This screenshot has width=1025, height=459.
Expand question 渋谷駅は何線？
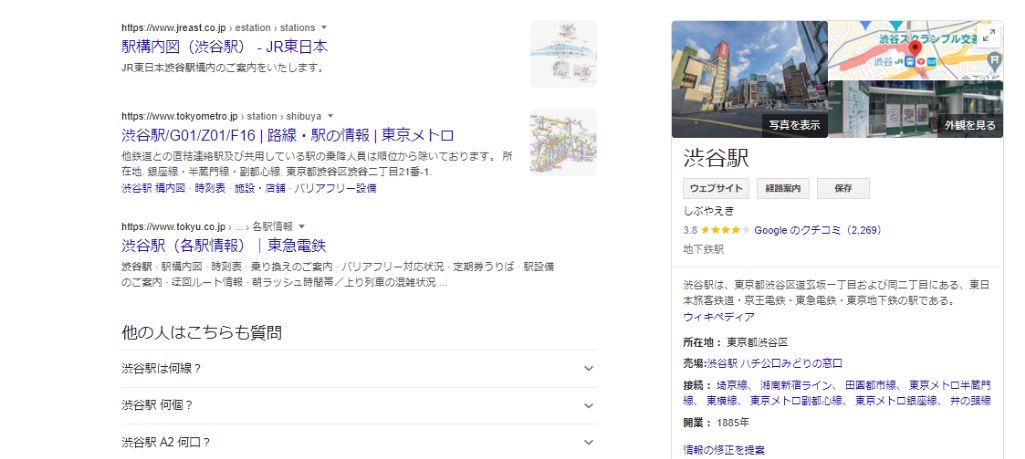(359, 368)
